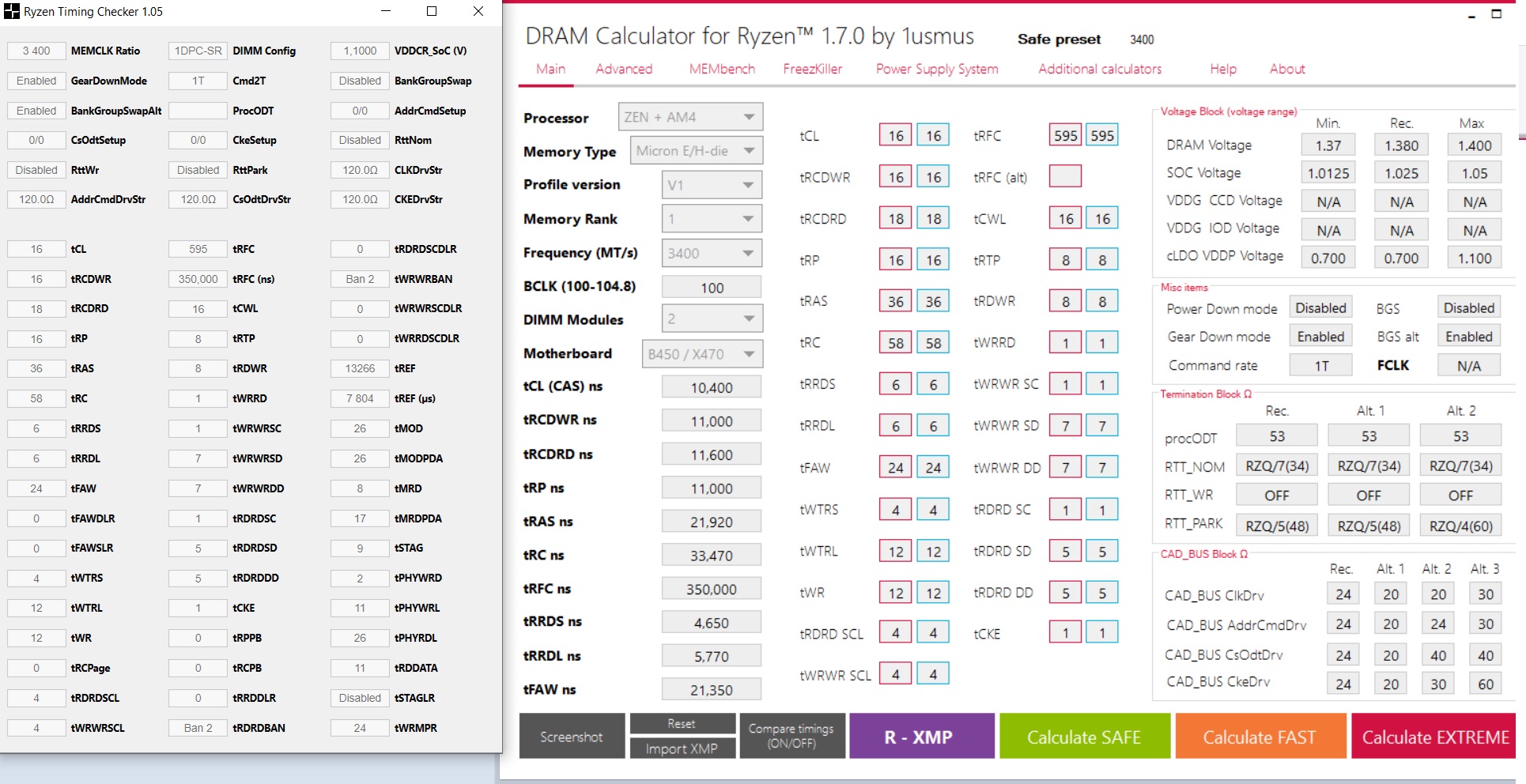Click the BGS alt Enabled value
Image resolution: width=1526 pixels, height=784 pixels.
[x=1469, y=337]
